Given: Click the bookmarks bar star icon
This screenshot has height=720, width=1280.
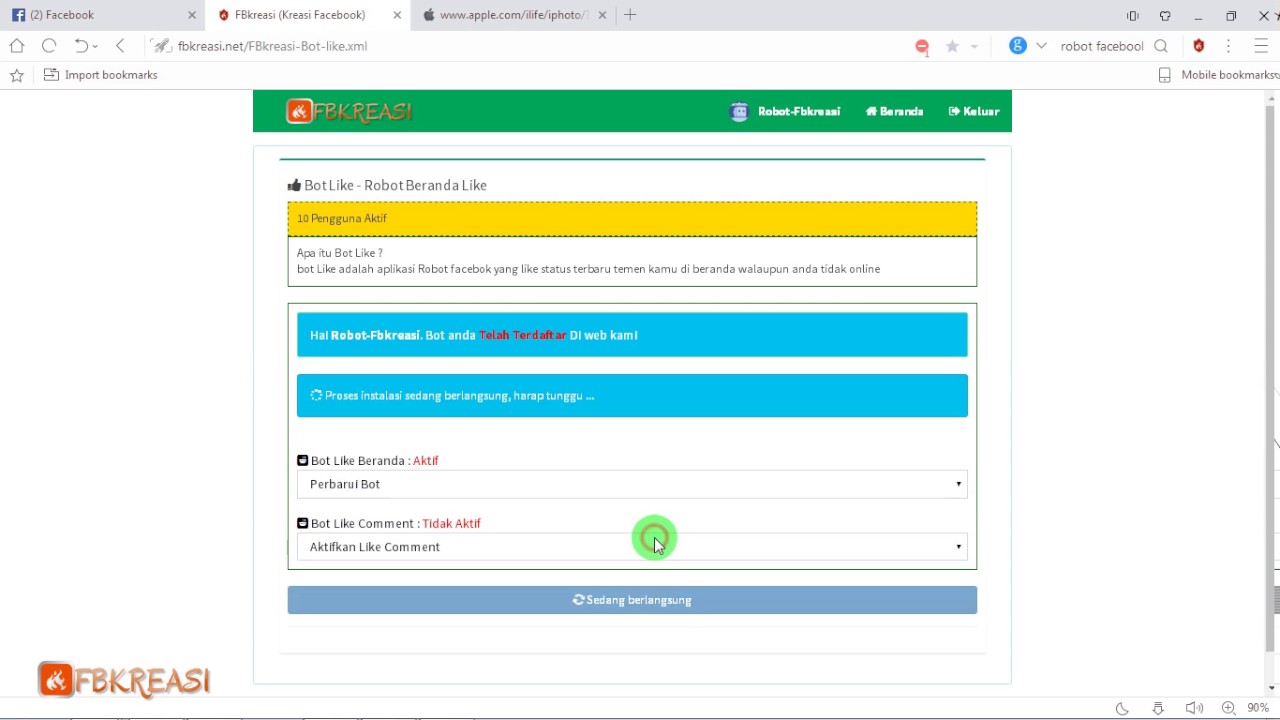Looking at the screenshot, I should (x=16, y=75).
